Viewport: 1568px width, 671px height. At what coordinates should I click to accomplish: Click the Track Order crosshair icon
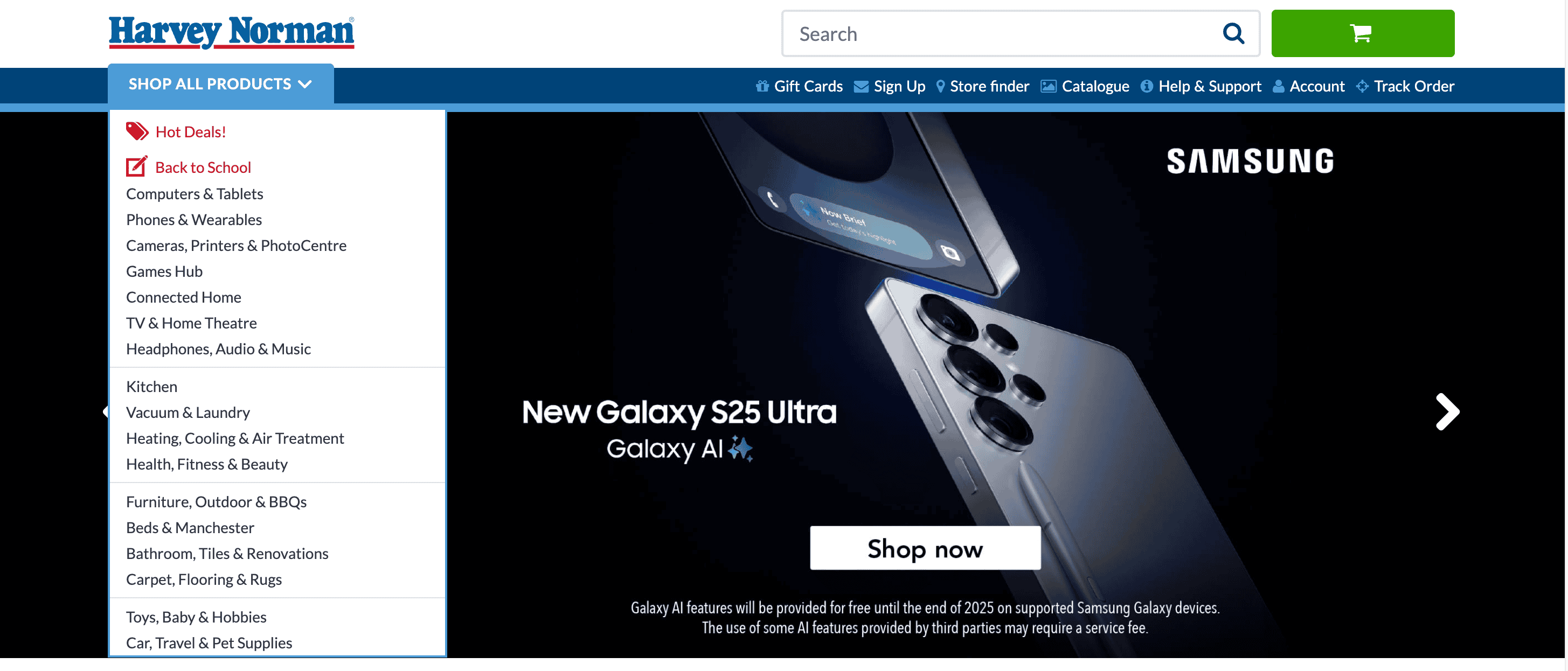pyautogui.click(x=1362, y=86)
